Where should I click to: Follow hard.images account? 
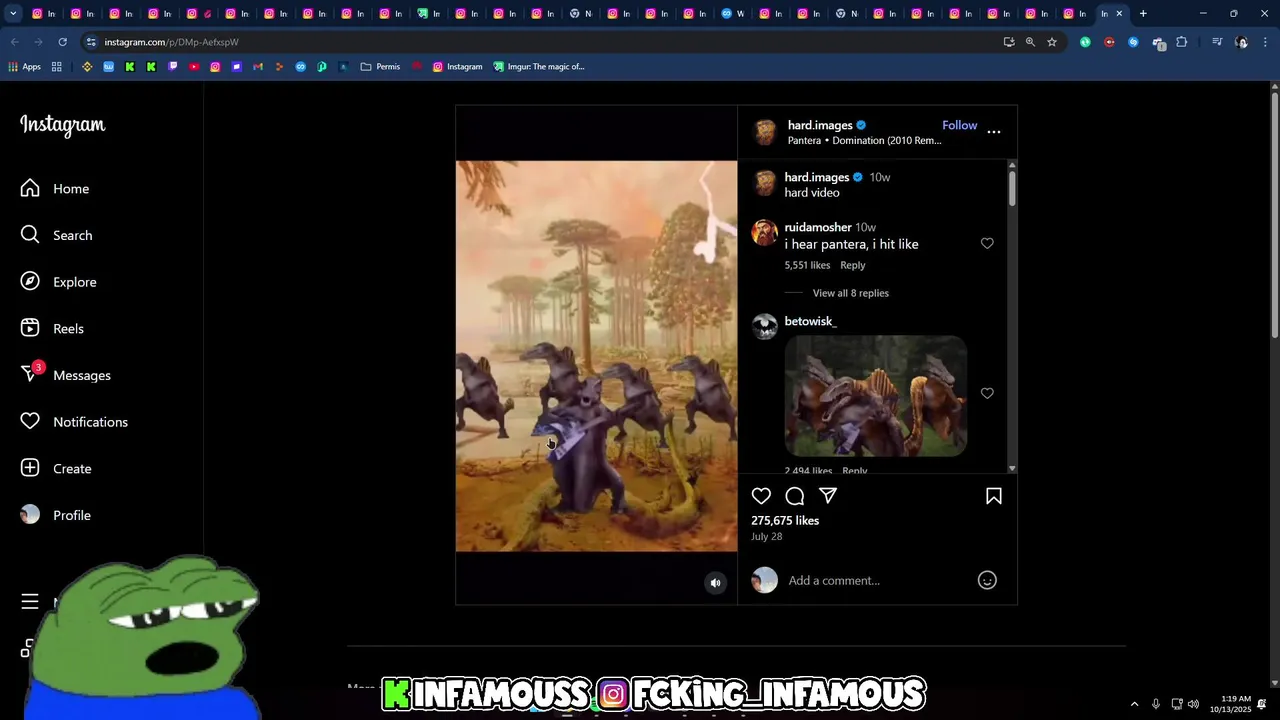pos(959,125)
